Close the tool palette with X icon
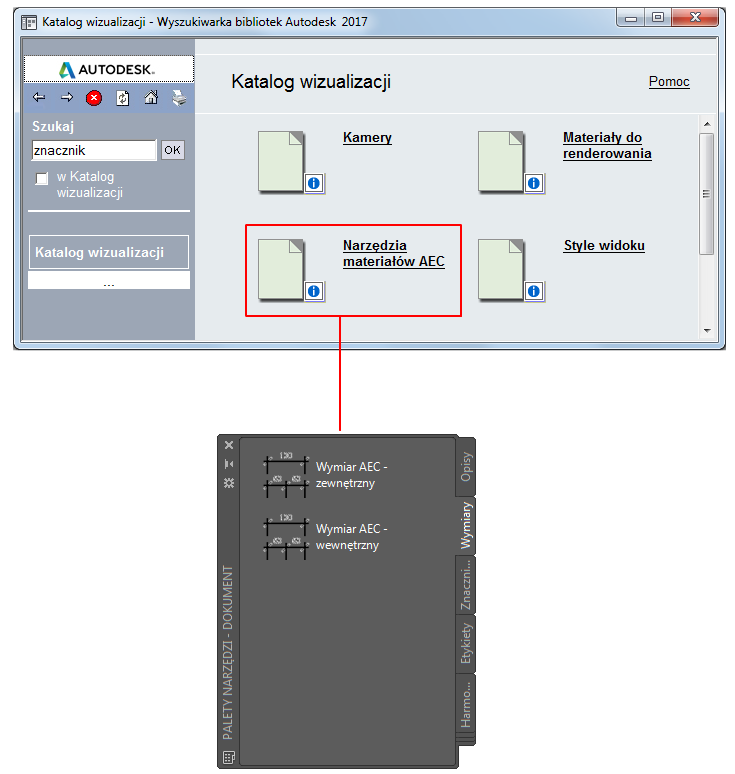Image resolution: width=735 pixels, height=774 pixels. pos(229,445)
